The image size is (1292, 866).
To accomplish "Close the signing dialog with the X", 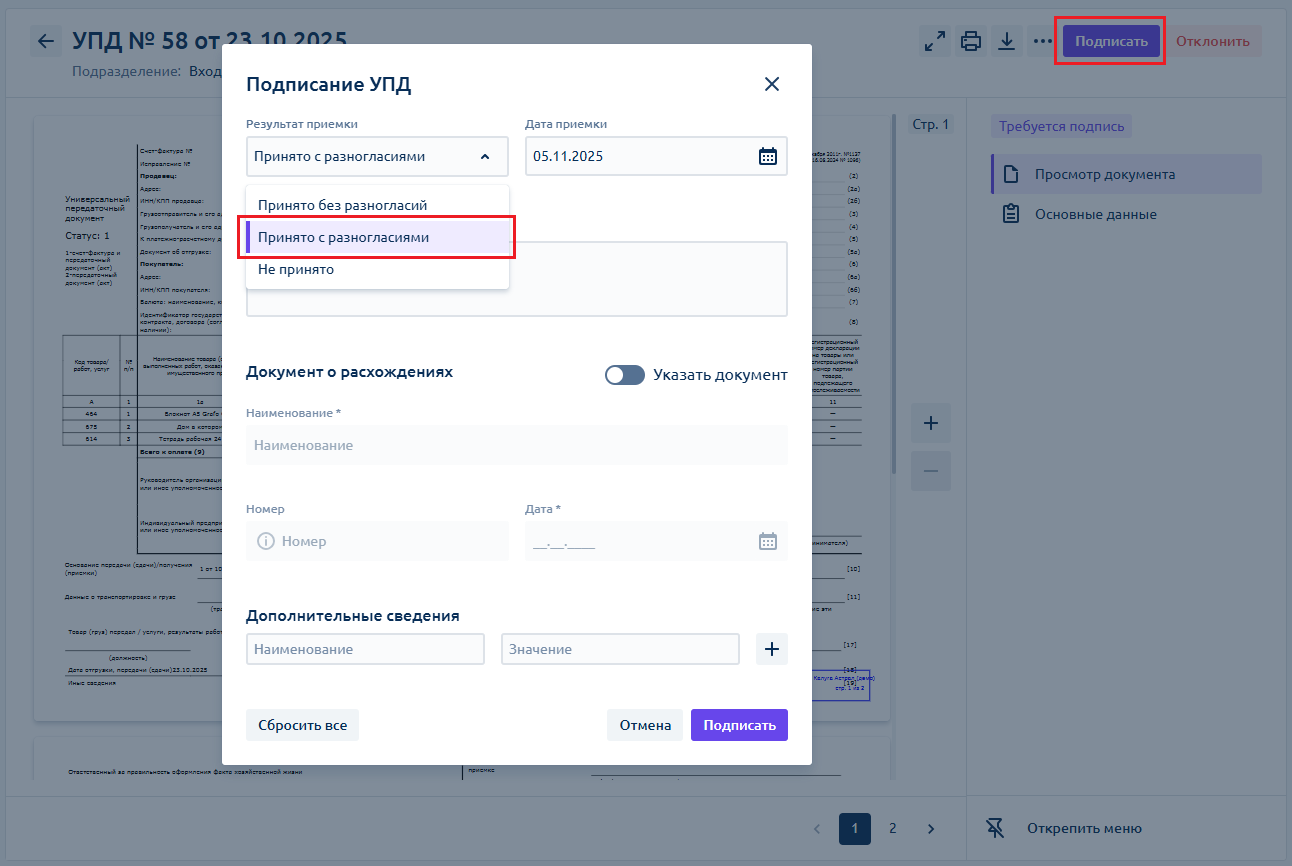I will pyautogui.click(x=771, y=84).
